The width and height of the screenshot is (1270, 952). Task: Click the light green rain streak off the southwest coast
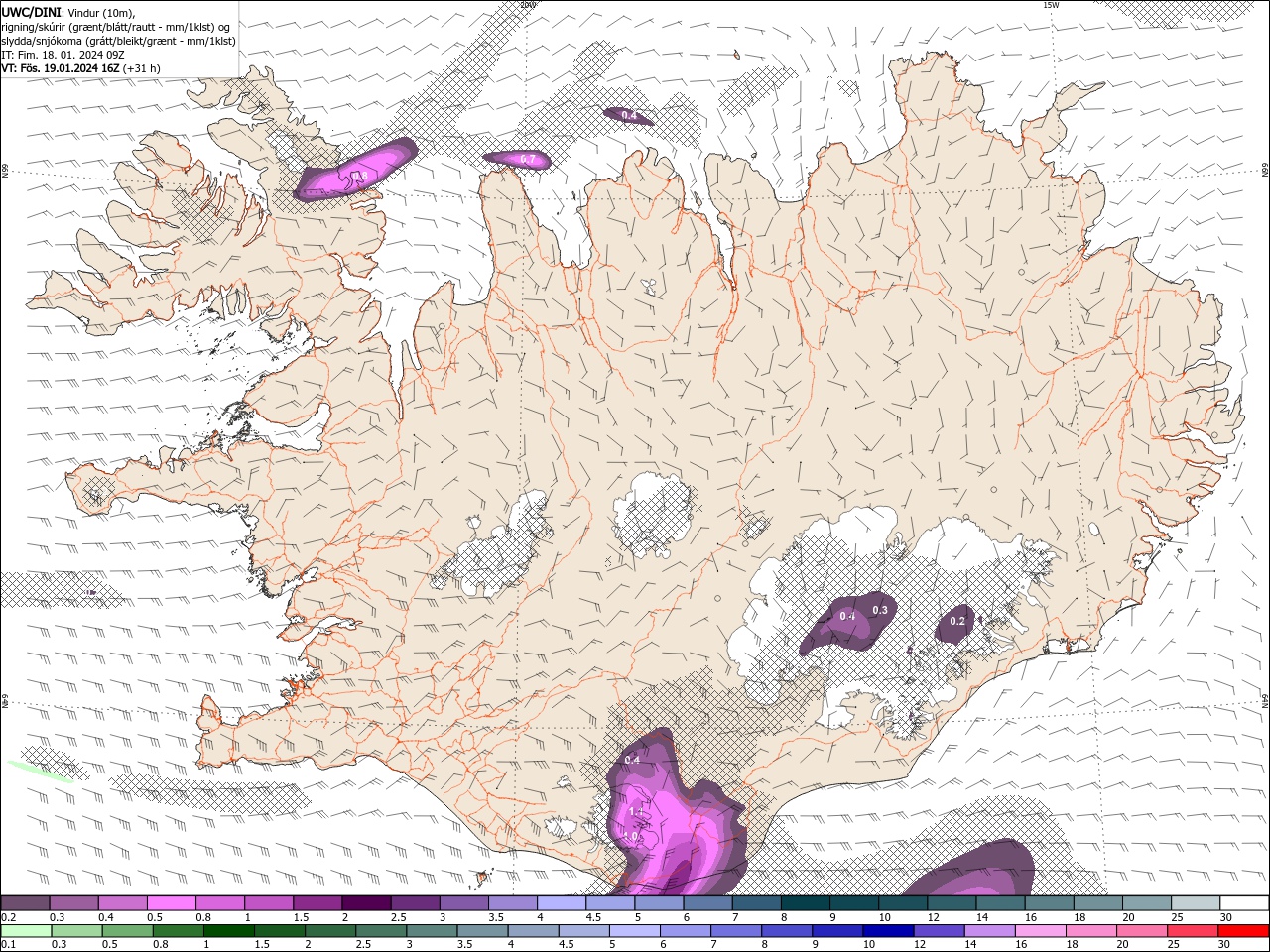[x=40, y=773]
